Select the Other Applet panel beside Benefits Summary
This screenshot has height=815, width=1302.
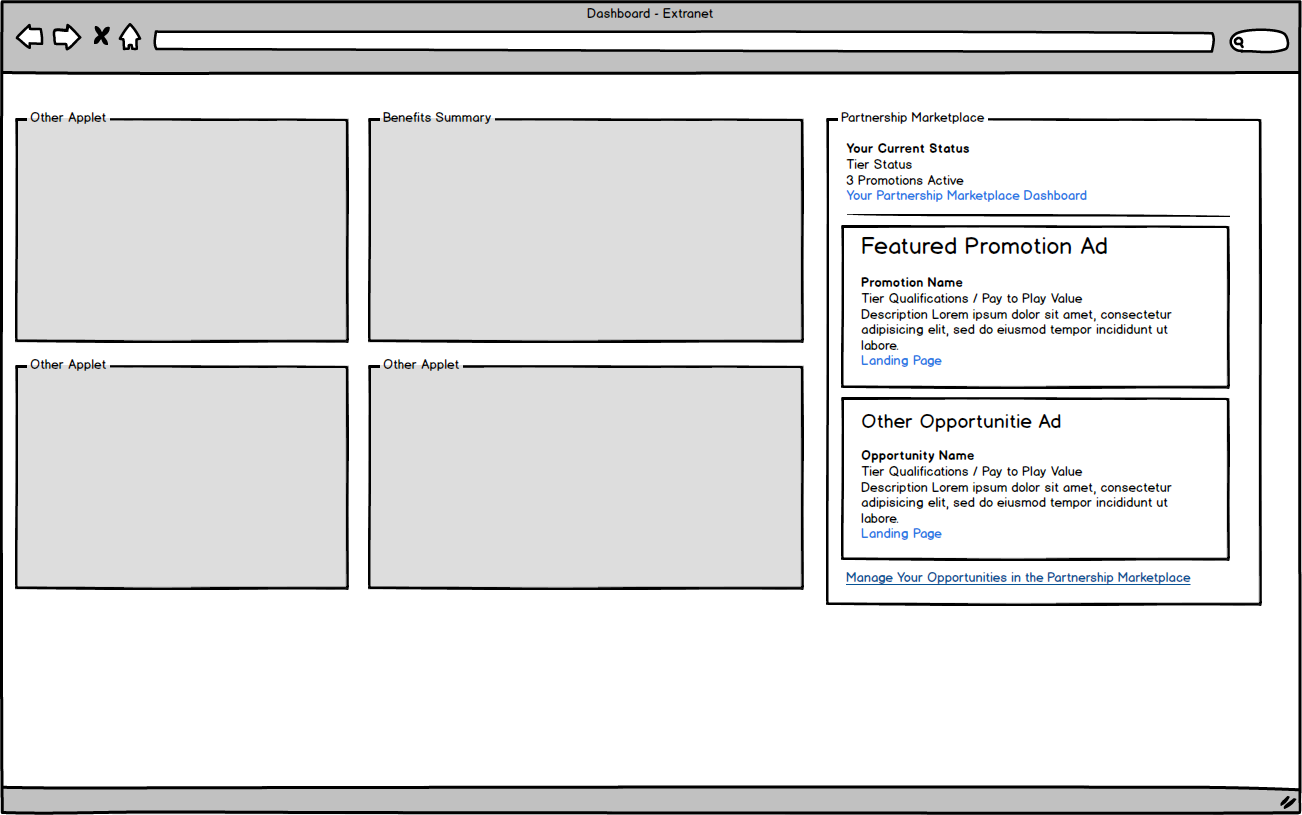click(x=182, y=231)
